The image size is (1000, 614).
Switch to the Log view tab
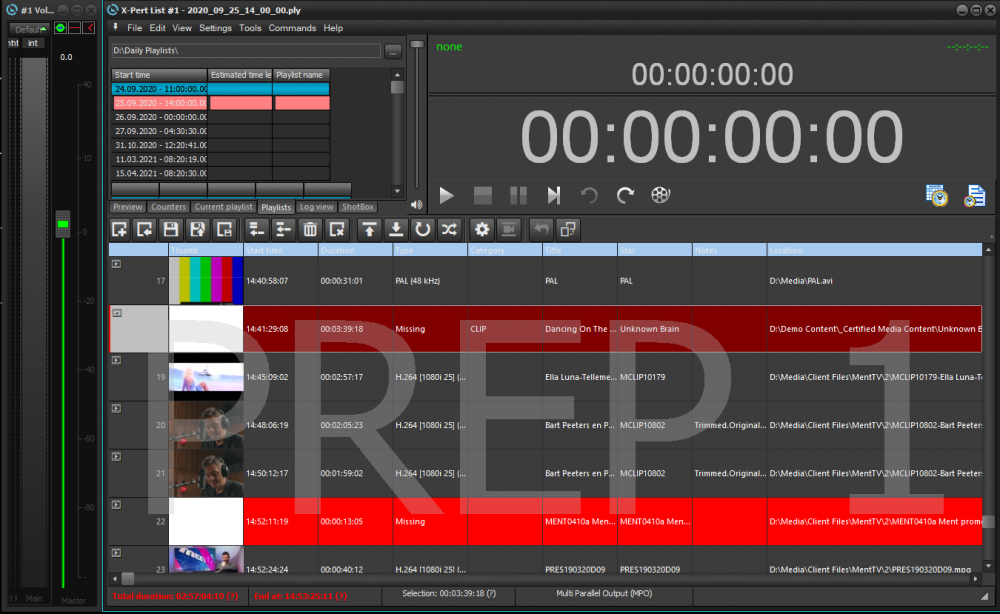point(316,207)
